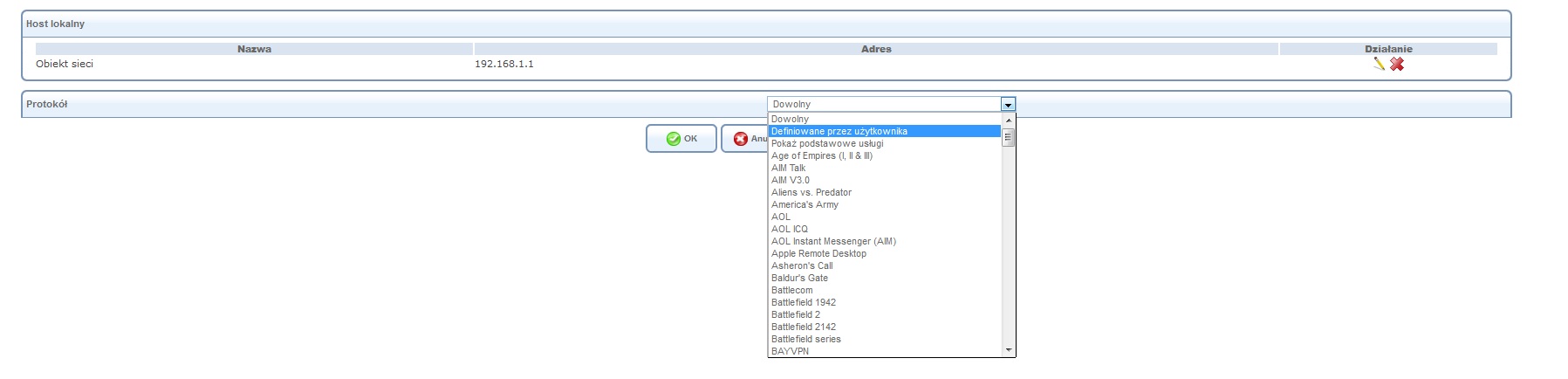Screen dimensions: 1568x379
Task: Pick Age of Empires (I, II & III)
Action: [885, 155]
